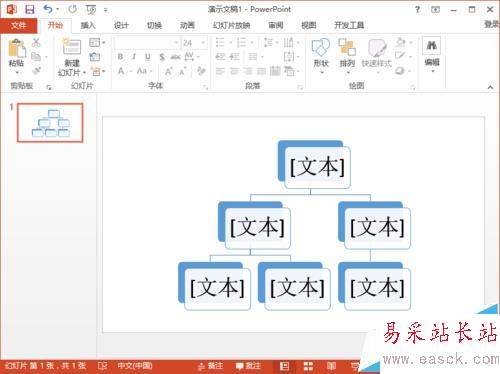500x374 pixels.
Task: Click the New Slide icon
Action: [x=72, y=47]
